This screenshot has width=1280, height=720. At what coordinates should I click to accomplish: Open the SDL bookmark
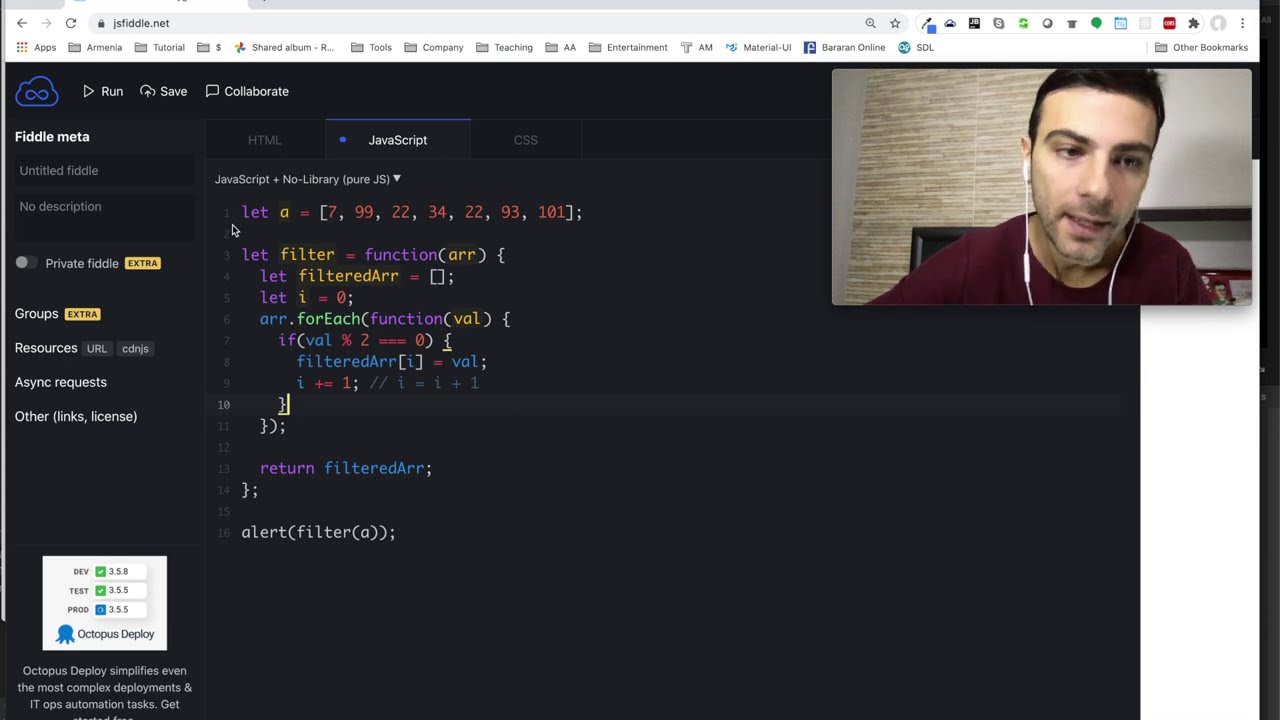coord(916,48)
